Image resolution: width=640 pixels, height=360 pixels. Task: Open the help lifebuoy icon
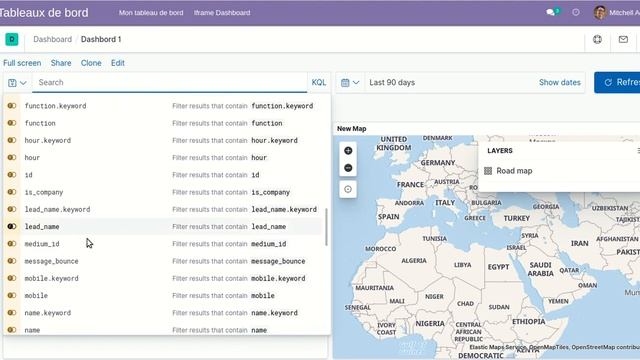tap(597, 39)
